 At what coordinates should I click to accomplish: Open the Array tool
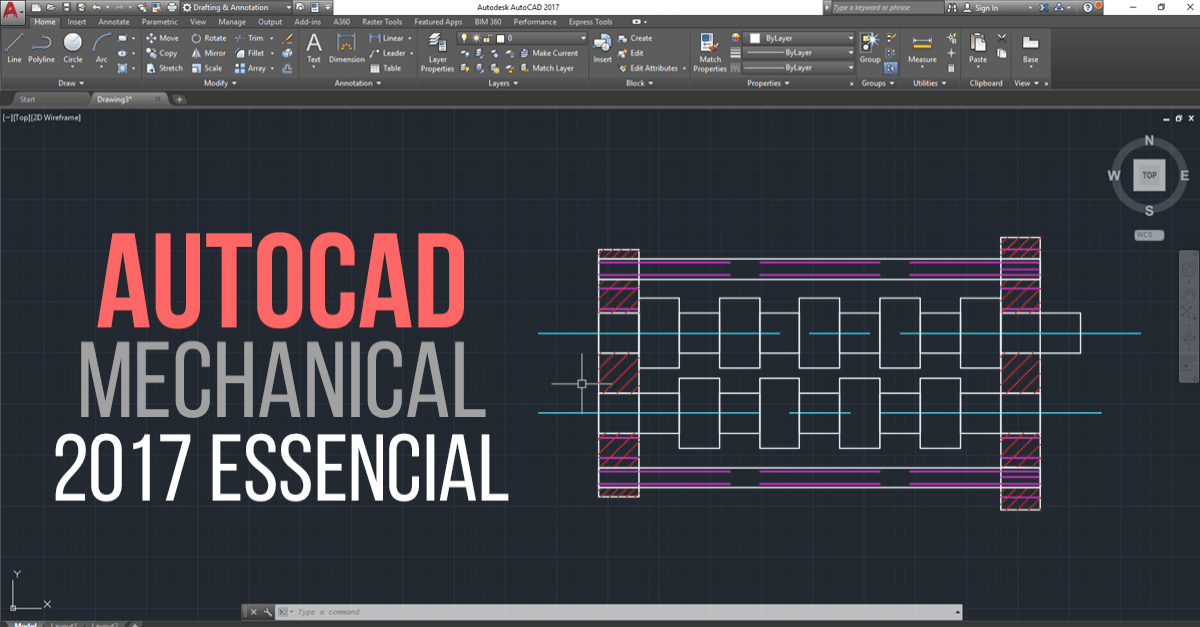coord(251,68)
